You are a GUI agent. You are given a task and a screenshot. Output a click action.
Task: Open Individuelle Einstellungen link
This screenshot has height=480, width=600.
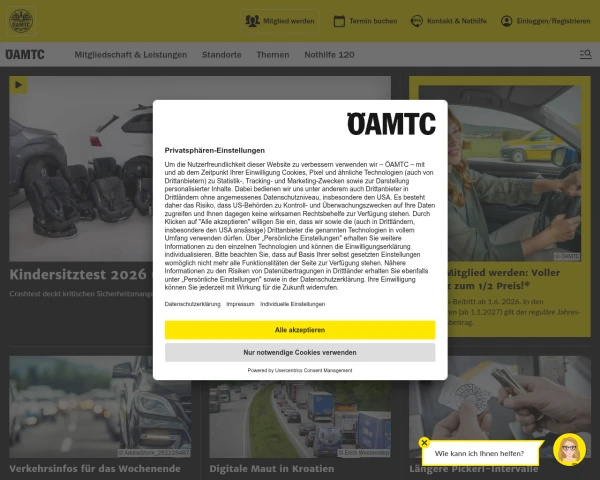[292, 304]
